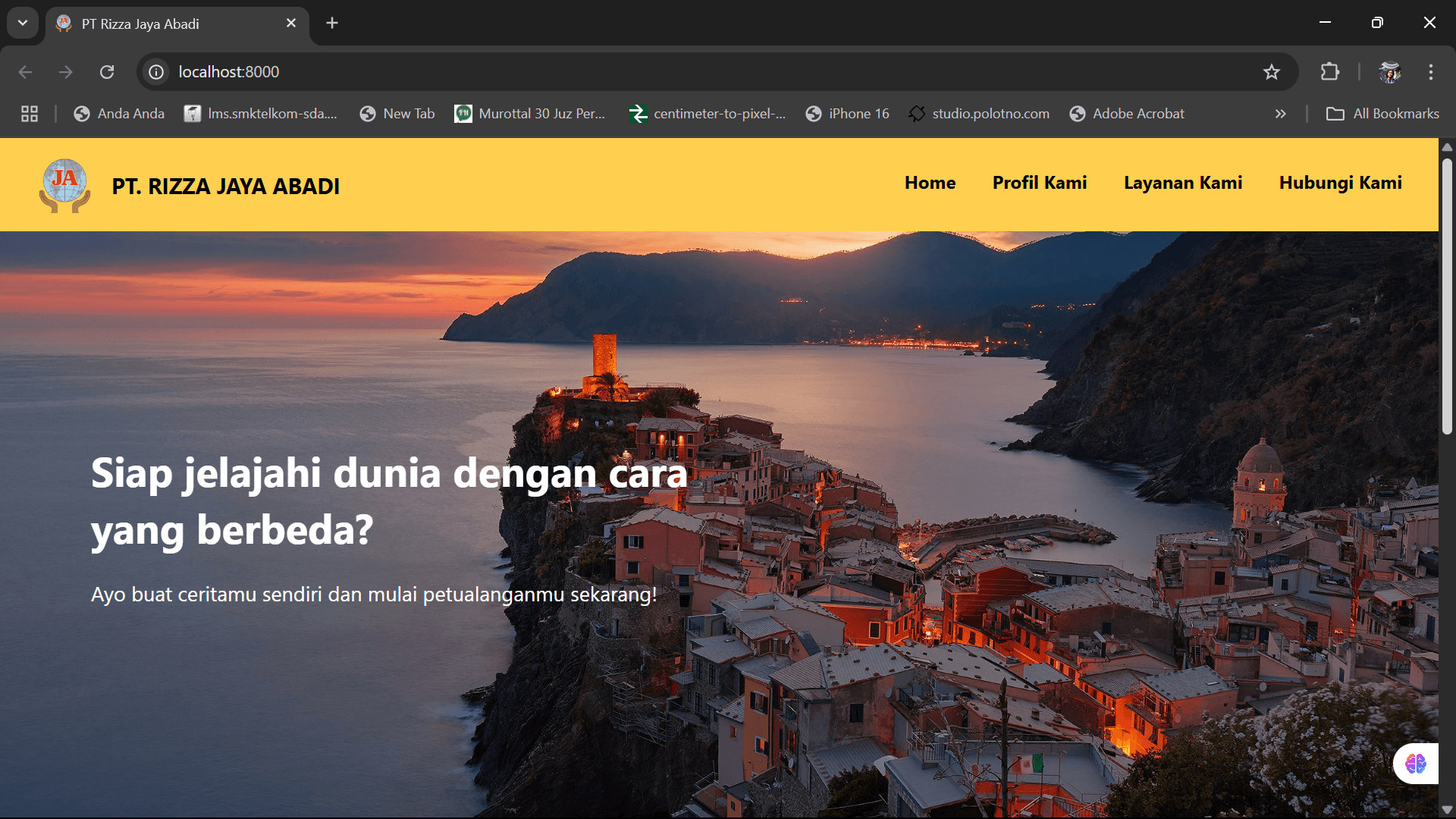Restore down the Chrome window
Image resolution: width=1456 pixels, height=819 pixels.
click(x=1377, y=23)
